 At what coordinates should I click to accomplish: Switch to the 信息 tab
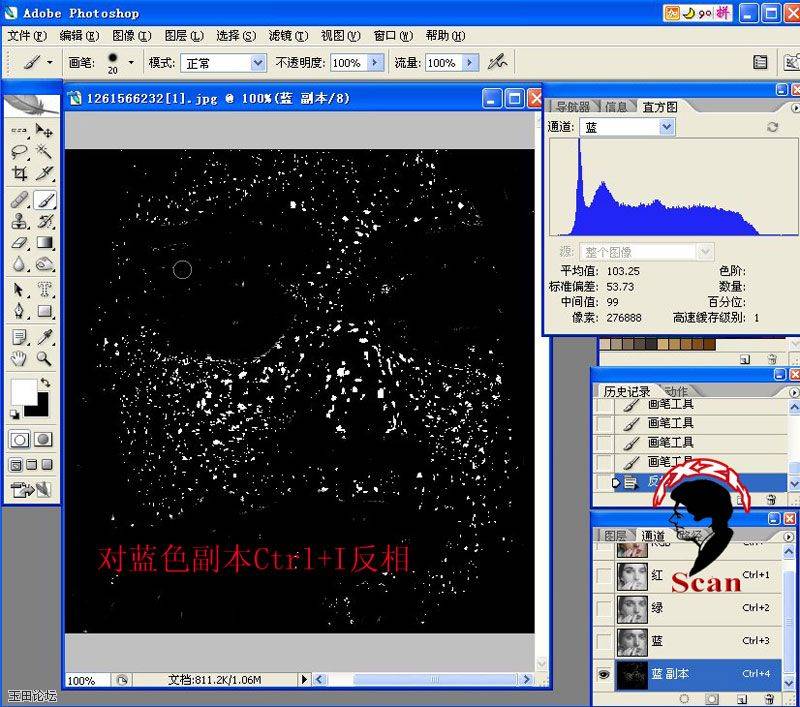[x=616, y=107]
